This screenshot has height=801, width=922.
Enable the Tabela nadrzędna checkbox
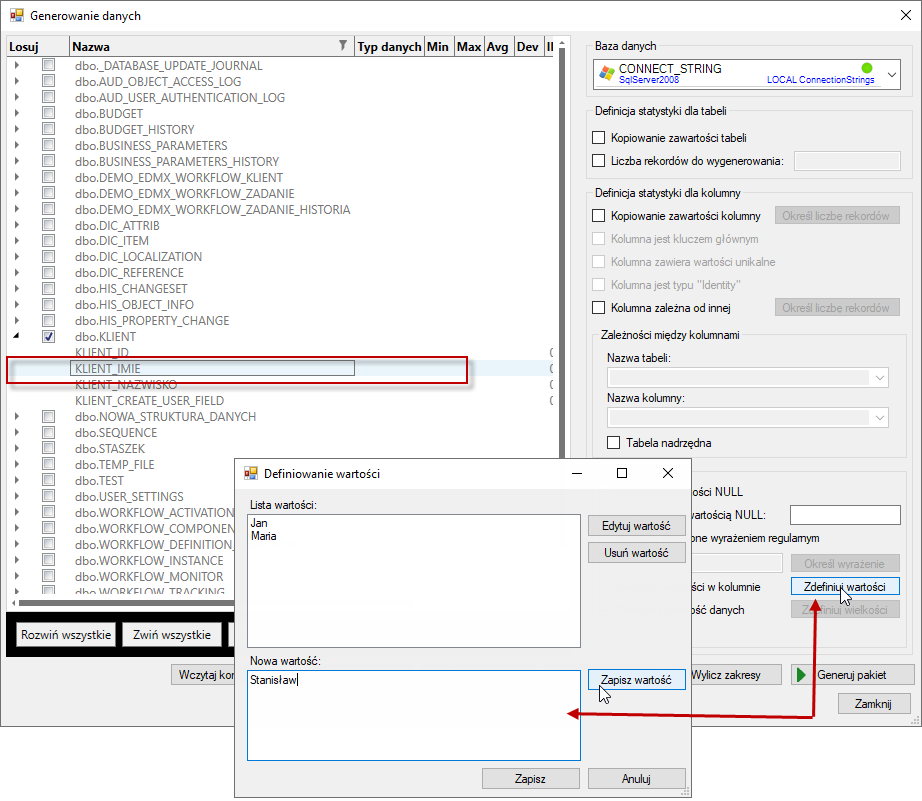pos(613,442)
